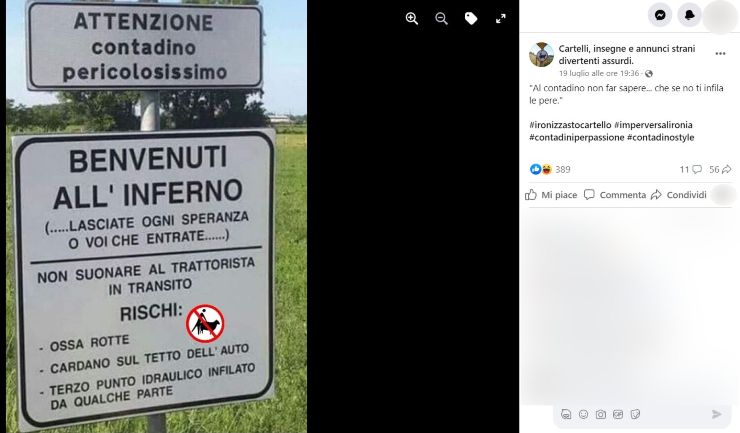Insert emoji in comment box
This screenshot has width=740, height=433.
583,414
